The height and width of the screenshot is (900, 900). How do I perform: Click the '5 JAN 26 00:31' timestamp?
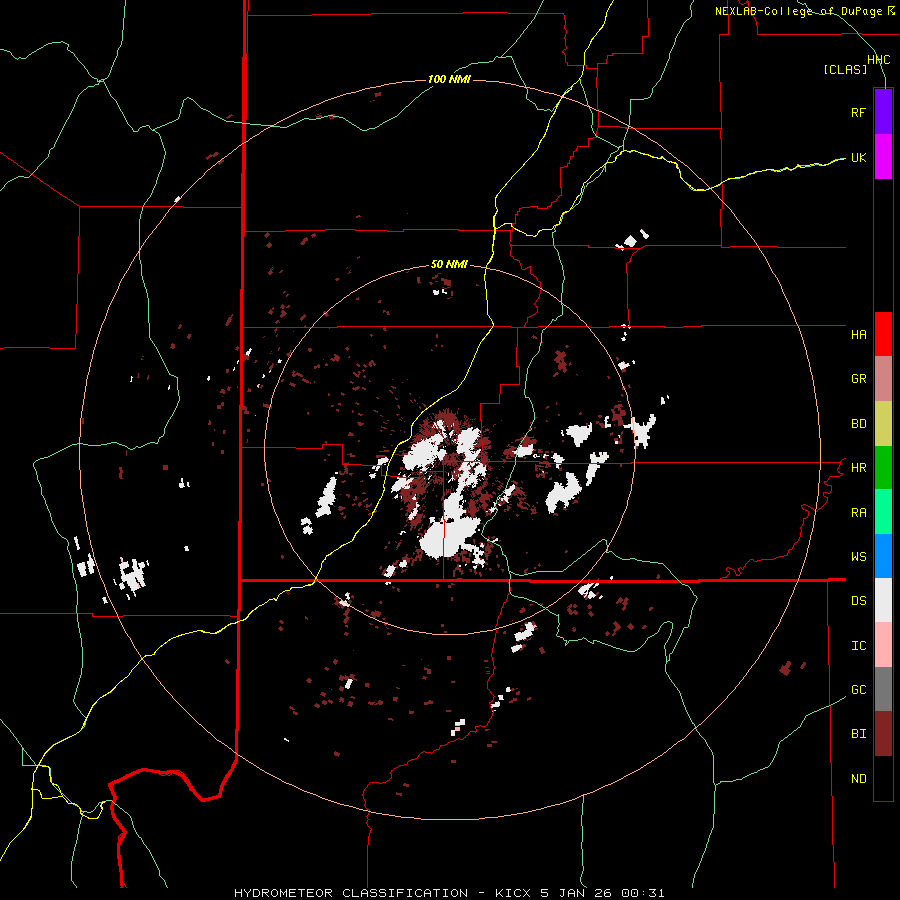pyautogui.click(x=602, y=893)
